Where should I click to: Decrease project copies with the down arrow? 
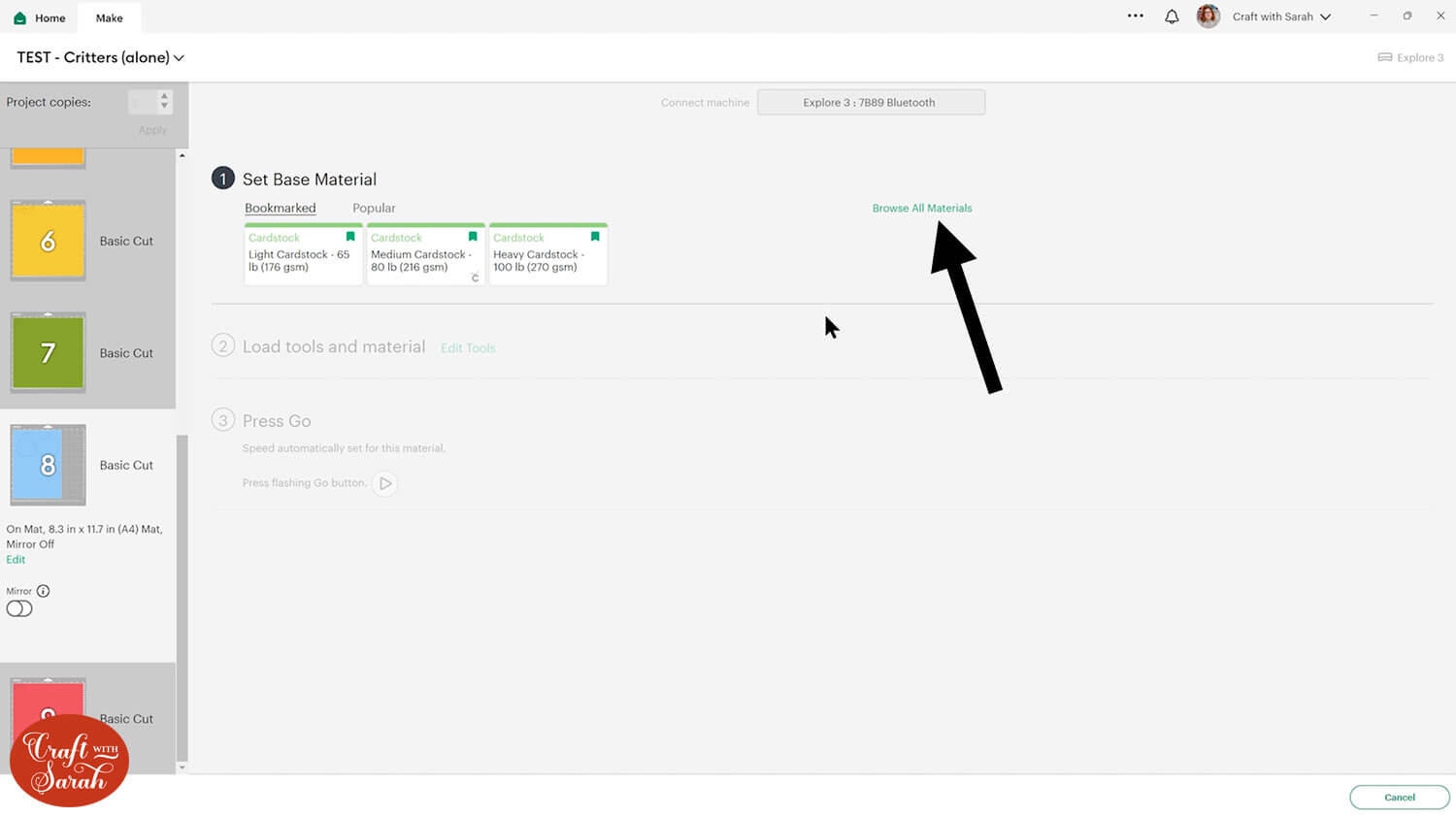(164, 107)
